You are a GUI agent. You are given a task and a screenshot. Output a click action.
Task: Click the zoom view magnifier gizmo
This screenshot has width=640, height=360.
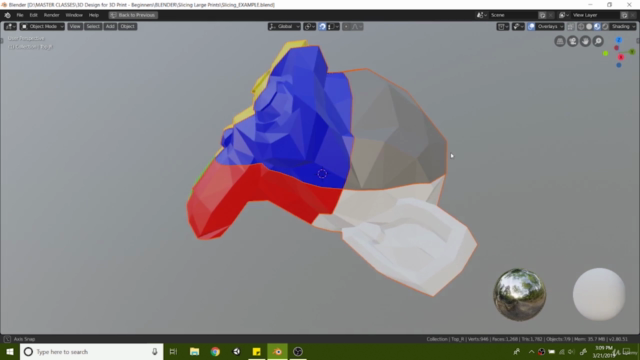click(x=598, y=41)
